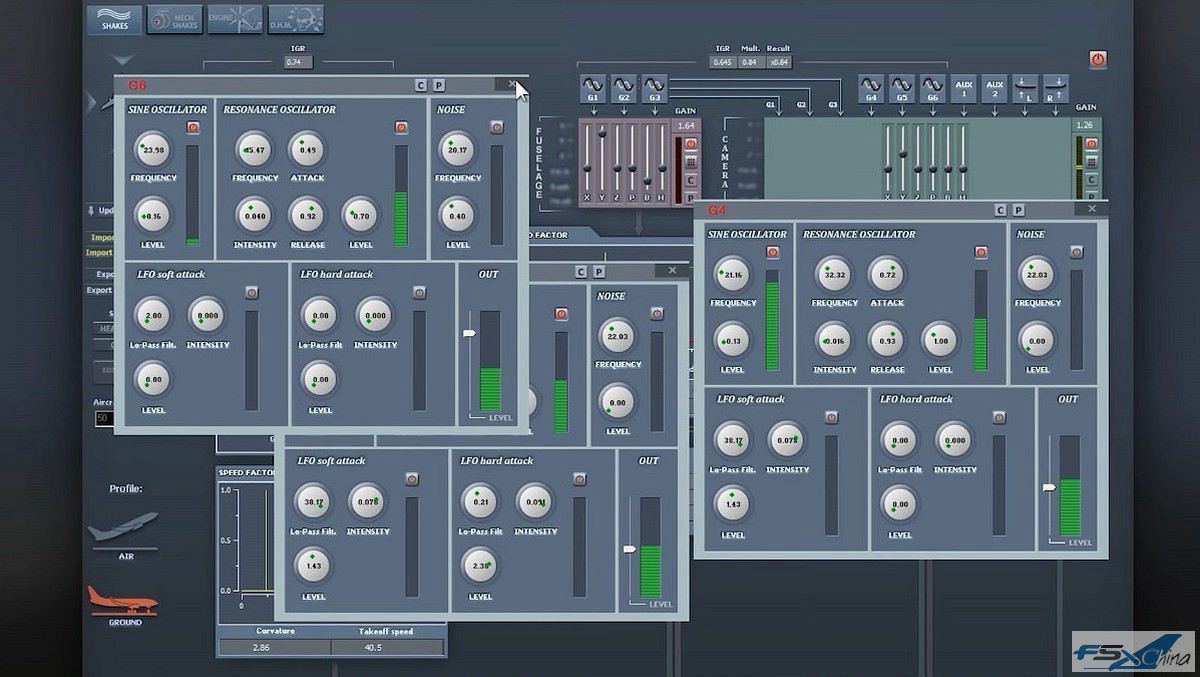Viewport: 1200px width, 677px height.
Task: Click the P button in Fuselage gain strip
Action: [690, 198]
